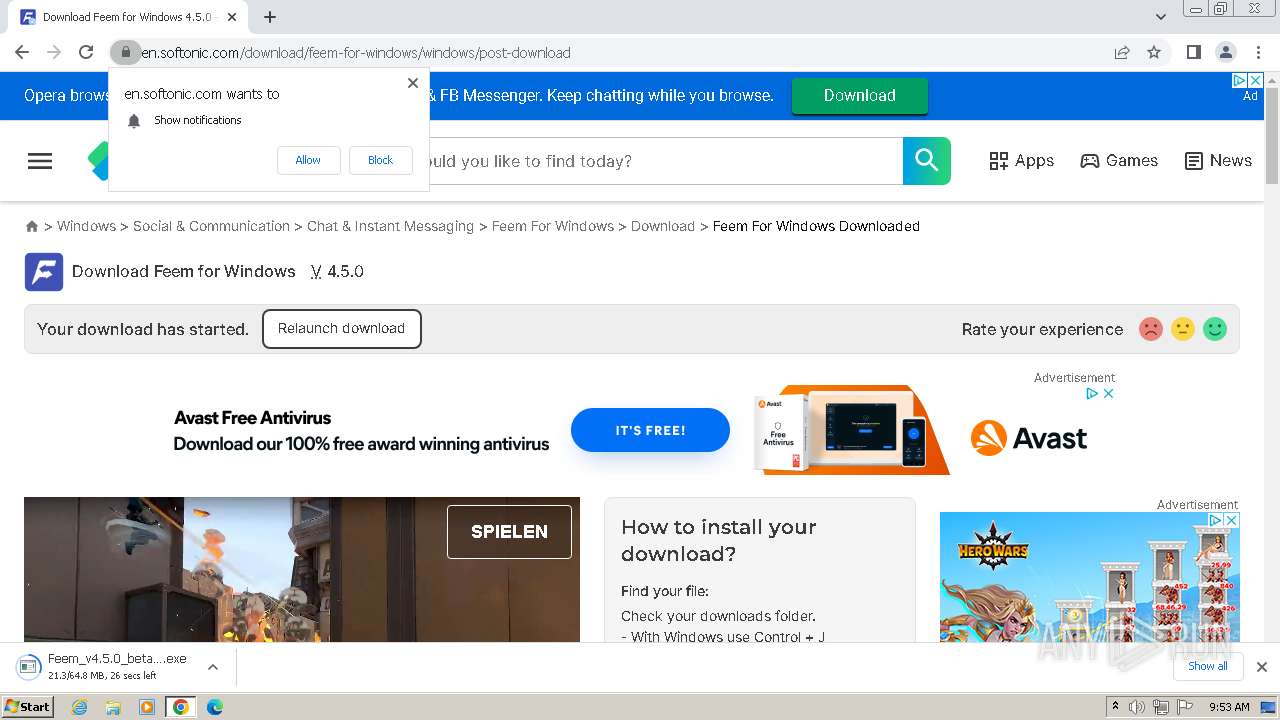Open File Explorer from the taskbar
The width and height of the screenshot is (1280, 720).
(x=113, y=707)
